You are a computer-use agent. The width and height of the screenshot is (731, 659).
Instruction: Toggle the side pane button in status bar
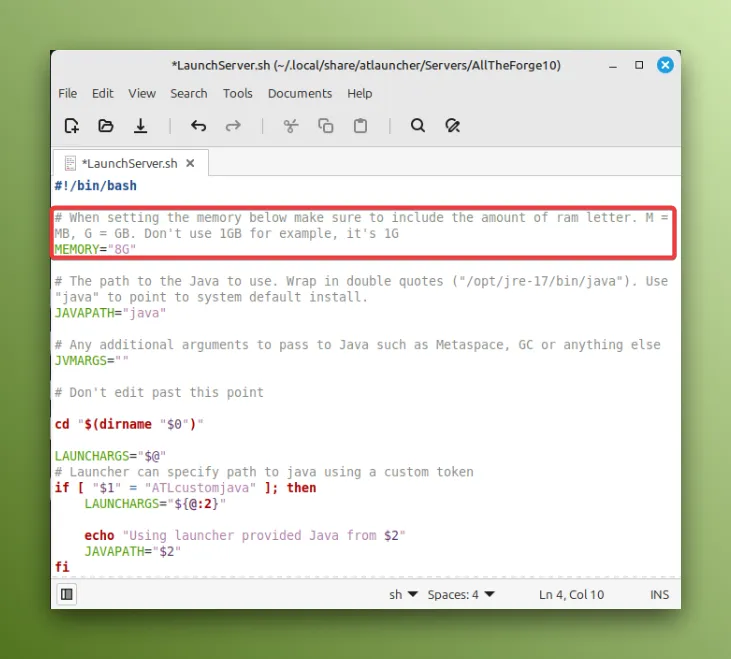[x=67, y=594]
